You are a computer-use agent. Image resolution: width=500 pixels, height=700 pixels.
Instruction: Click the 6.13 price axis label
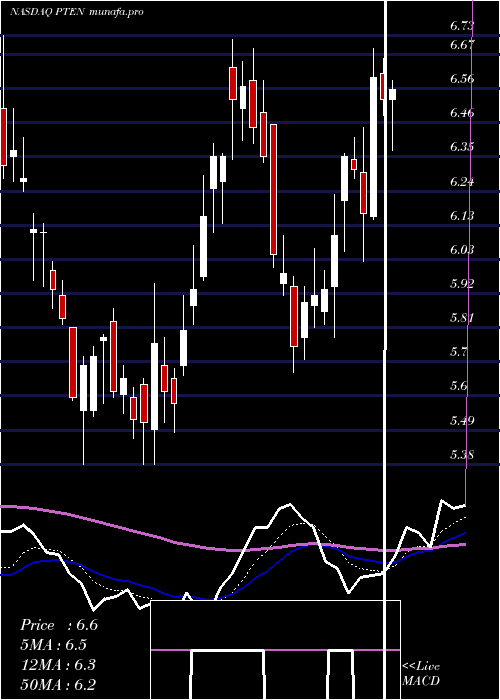462,216
